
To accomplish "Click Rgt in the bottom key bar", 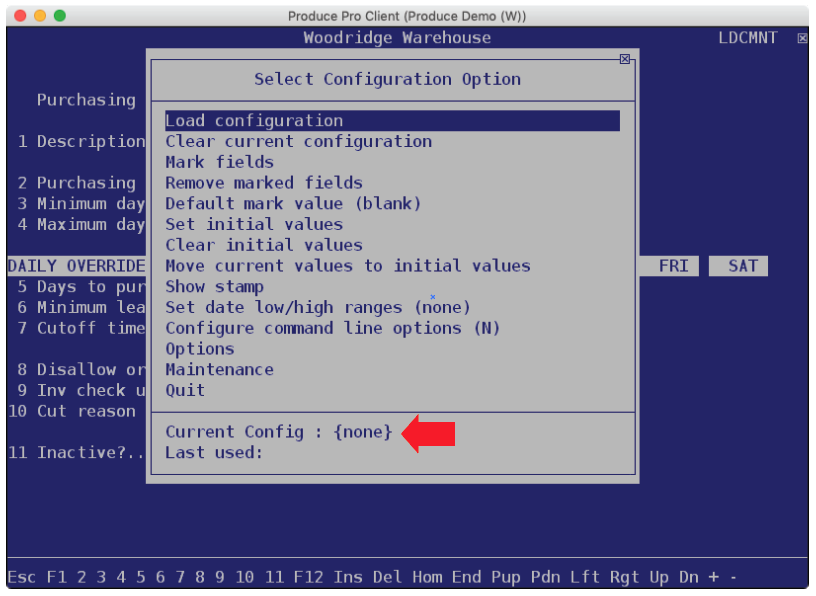I will [624, 577].
